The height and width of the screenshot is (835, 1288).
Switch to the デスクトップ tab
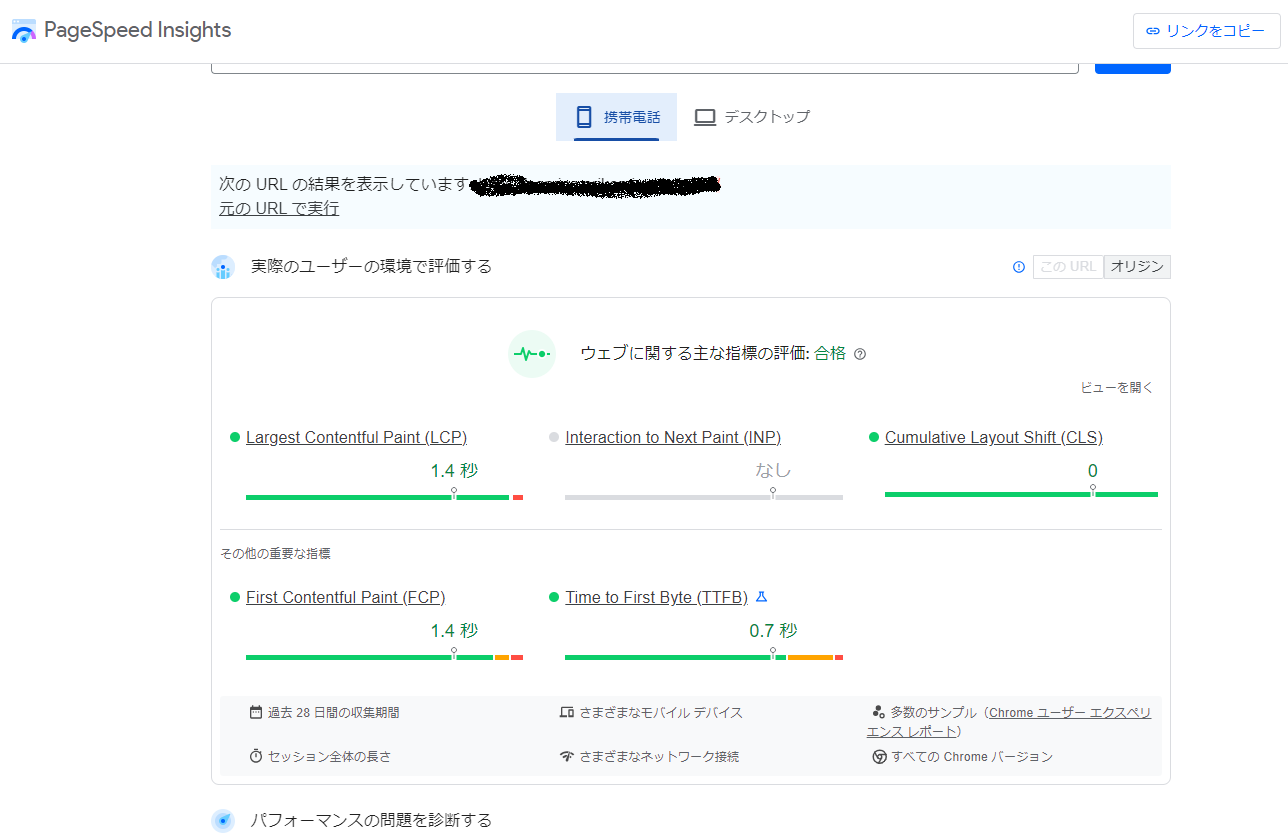pos(752,117)
